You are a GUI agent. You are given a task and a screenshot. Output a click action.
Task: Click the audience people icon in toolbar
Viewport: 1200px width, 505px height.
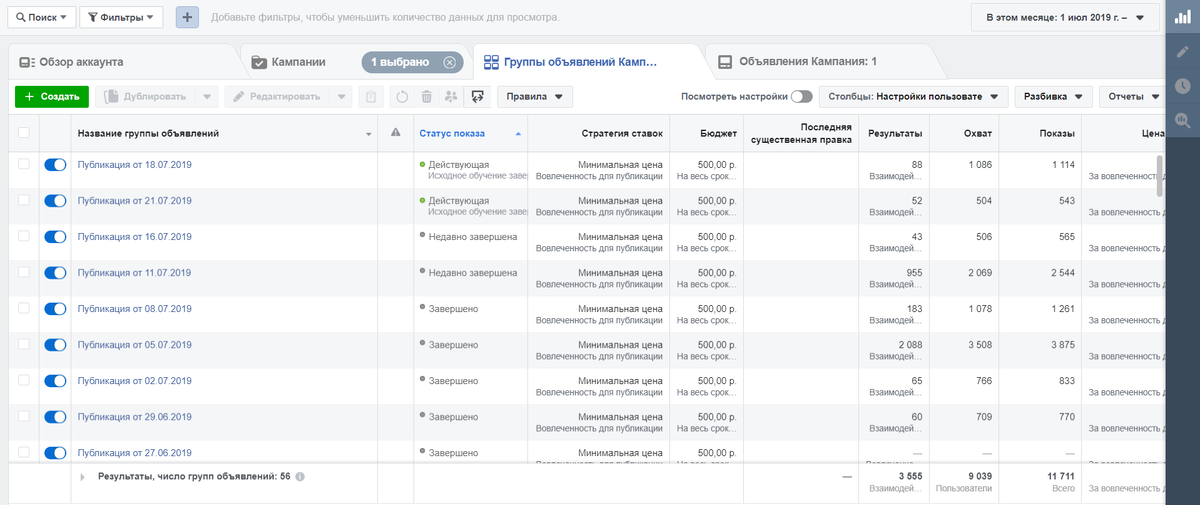pos(450,97)
